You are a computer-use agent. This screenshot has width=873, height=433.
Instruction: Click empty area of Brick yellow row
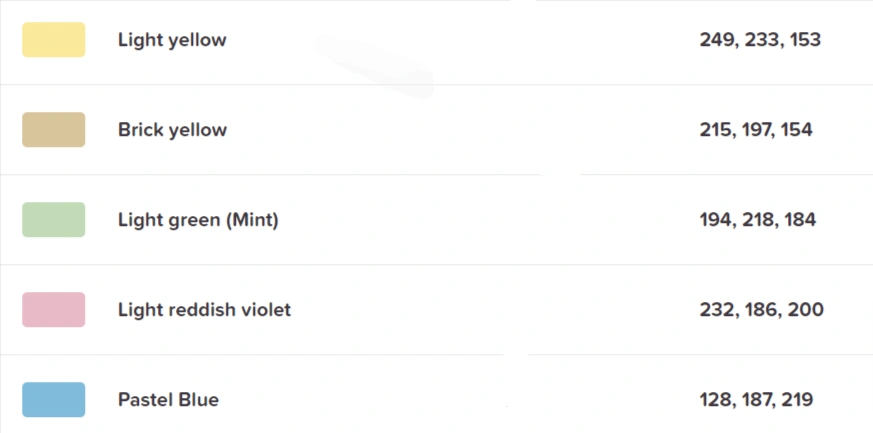tap(462, 130)
